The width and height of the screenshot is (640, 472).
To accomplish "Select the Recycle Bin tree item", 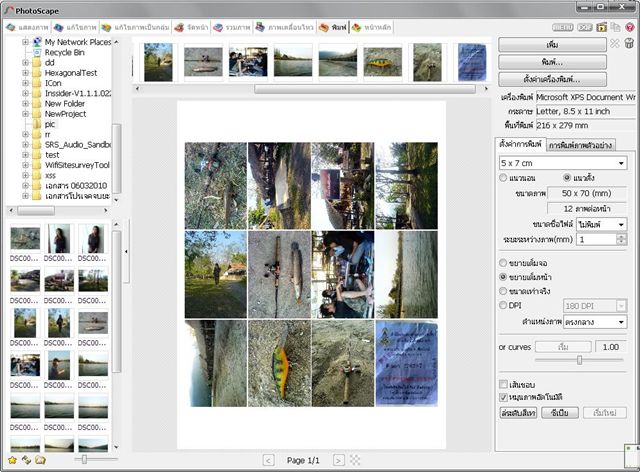I will tap(64, 52).
